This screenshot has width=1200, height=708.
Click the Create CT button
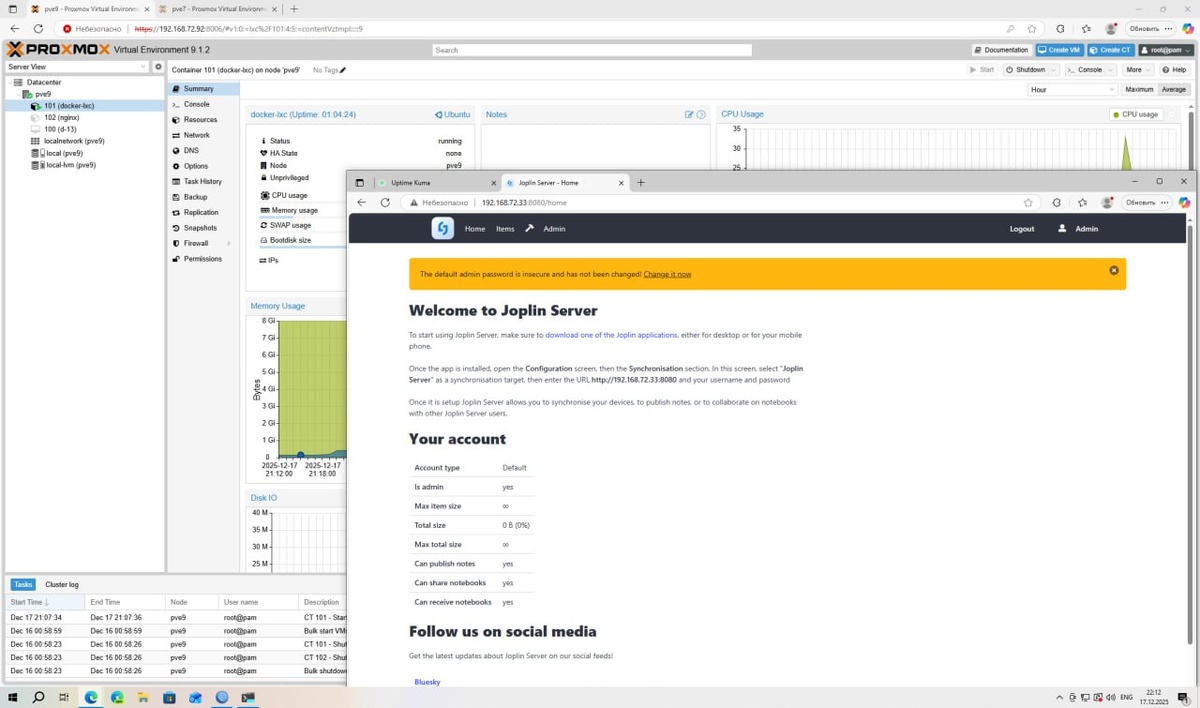tap(1110, 49)
